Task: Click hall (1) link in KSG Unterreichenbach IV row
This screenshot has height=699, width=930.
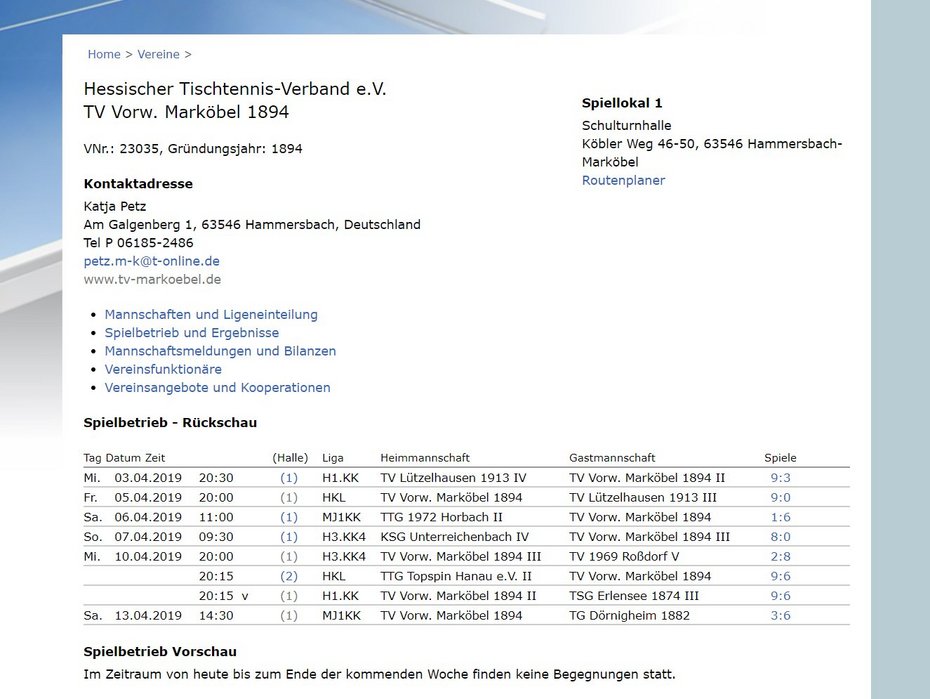Action: 289,537
